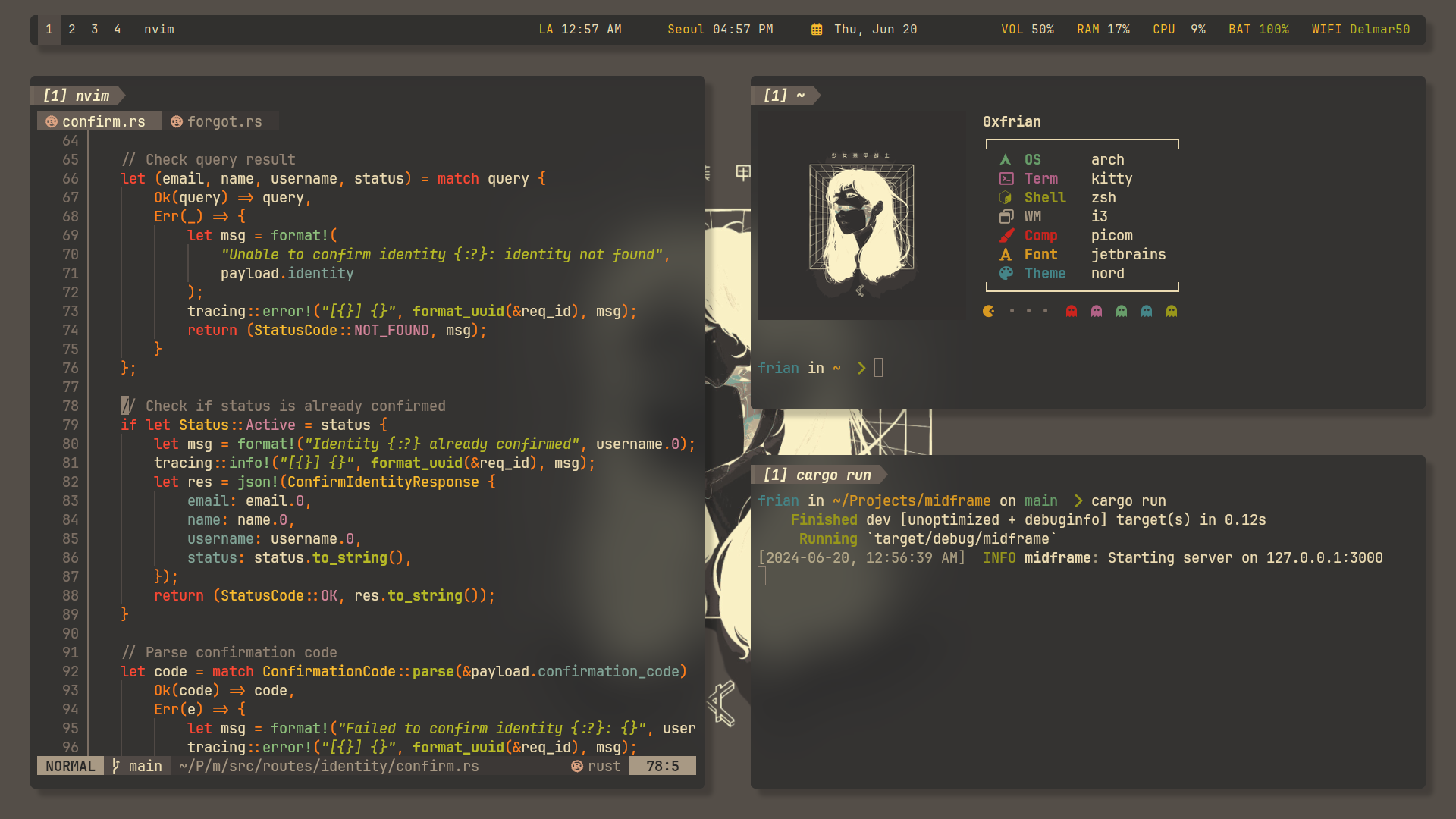Click the palette icon beside Theme
Image resolution: width=1456 pixels, height=819 pixels.
coord(1006,274)
